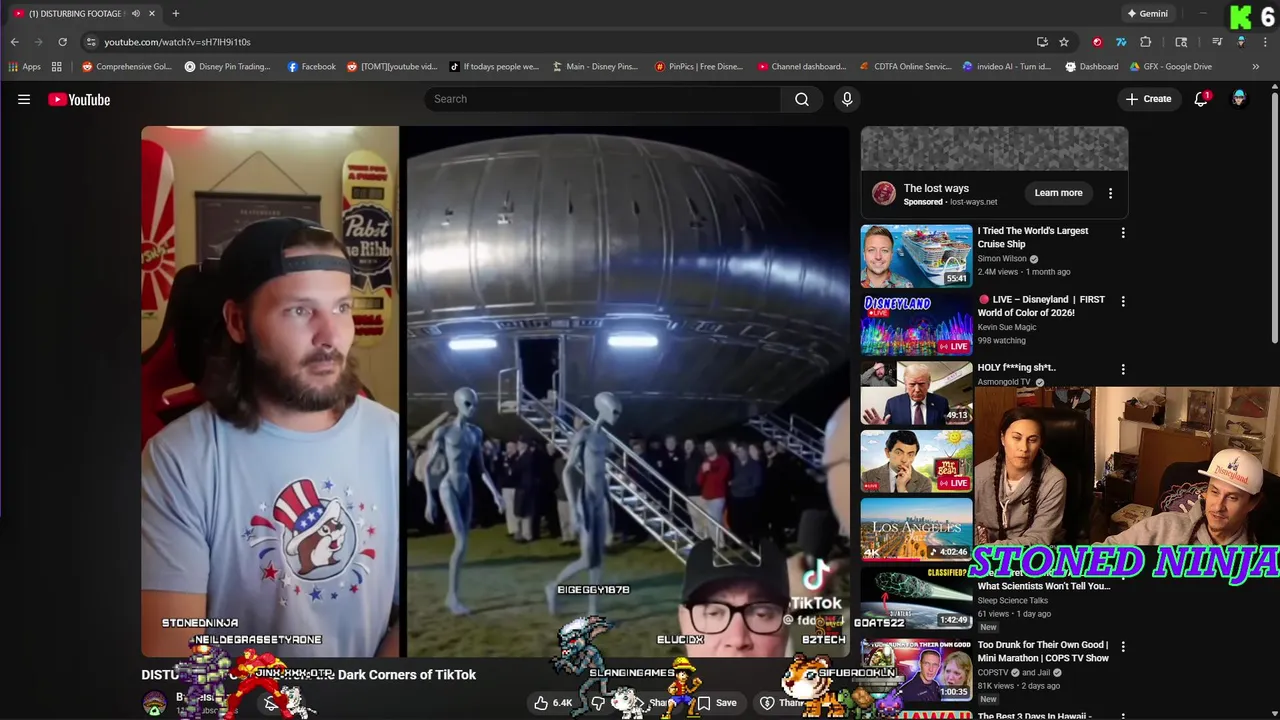The width and height of the screenshot is (1280, 720).
Task: Like the video with thumbs-up 6.4K
Action: [x=553, y=703]
